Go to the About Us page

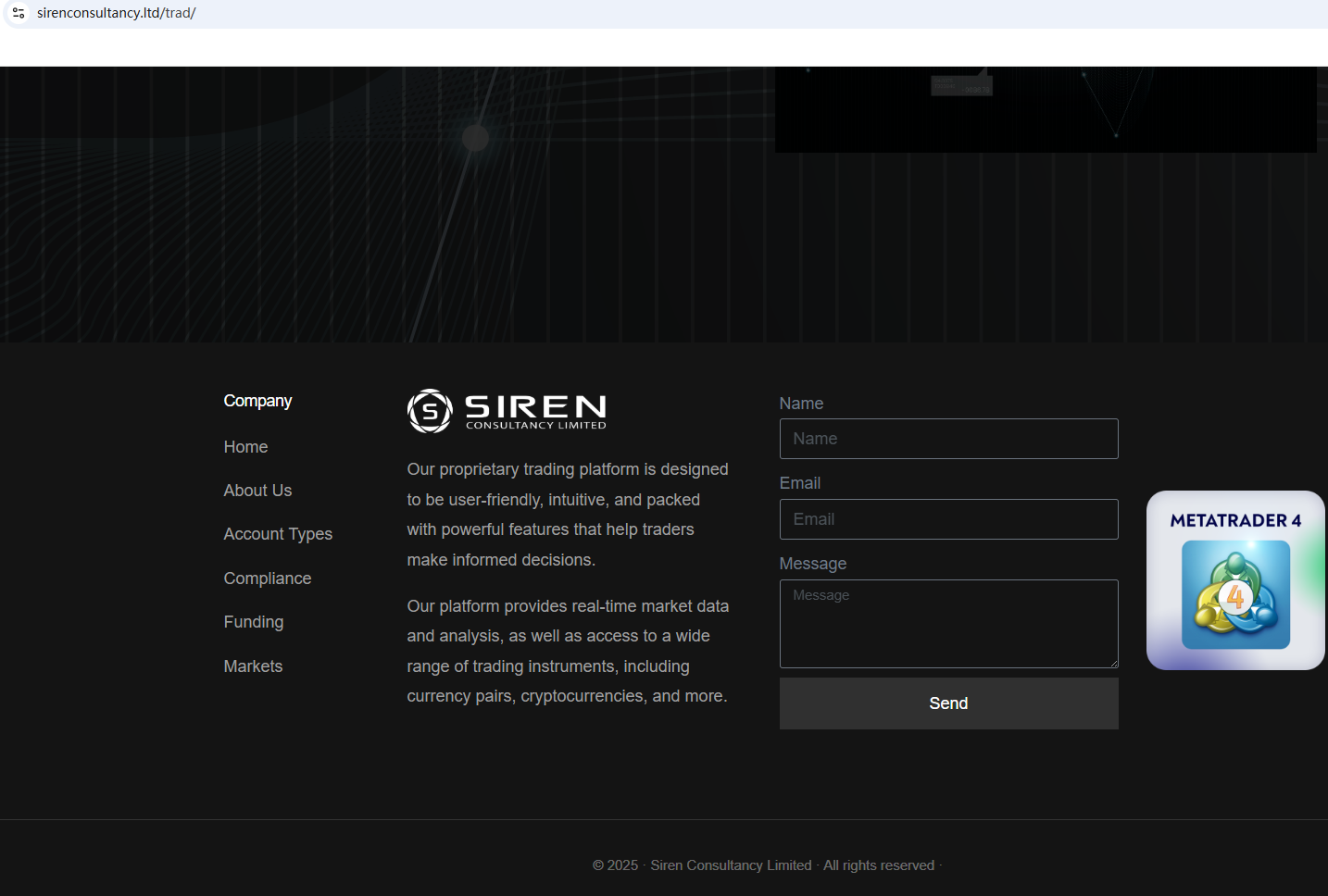(257, 491)
